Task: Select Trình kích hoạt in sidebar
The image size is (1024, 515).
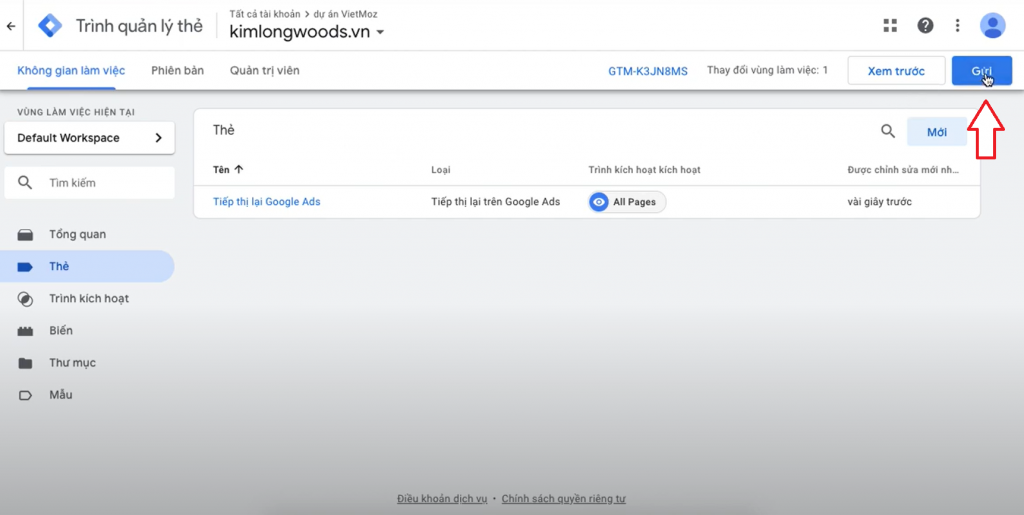Action: click(x=89, y=298)
